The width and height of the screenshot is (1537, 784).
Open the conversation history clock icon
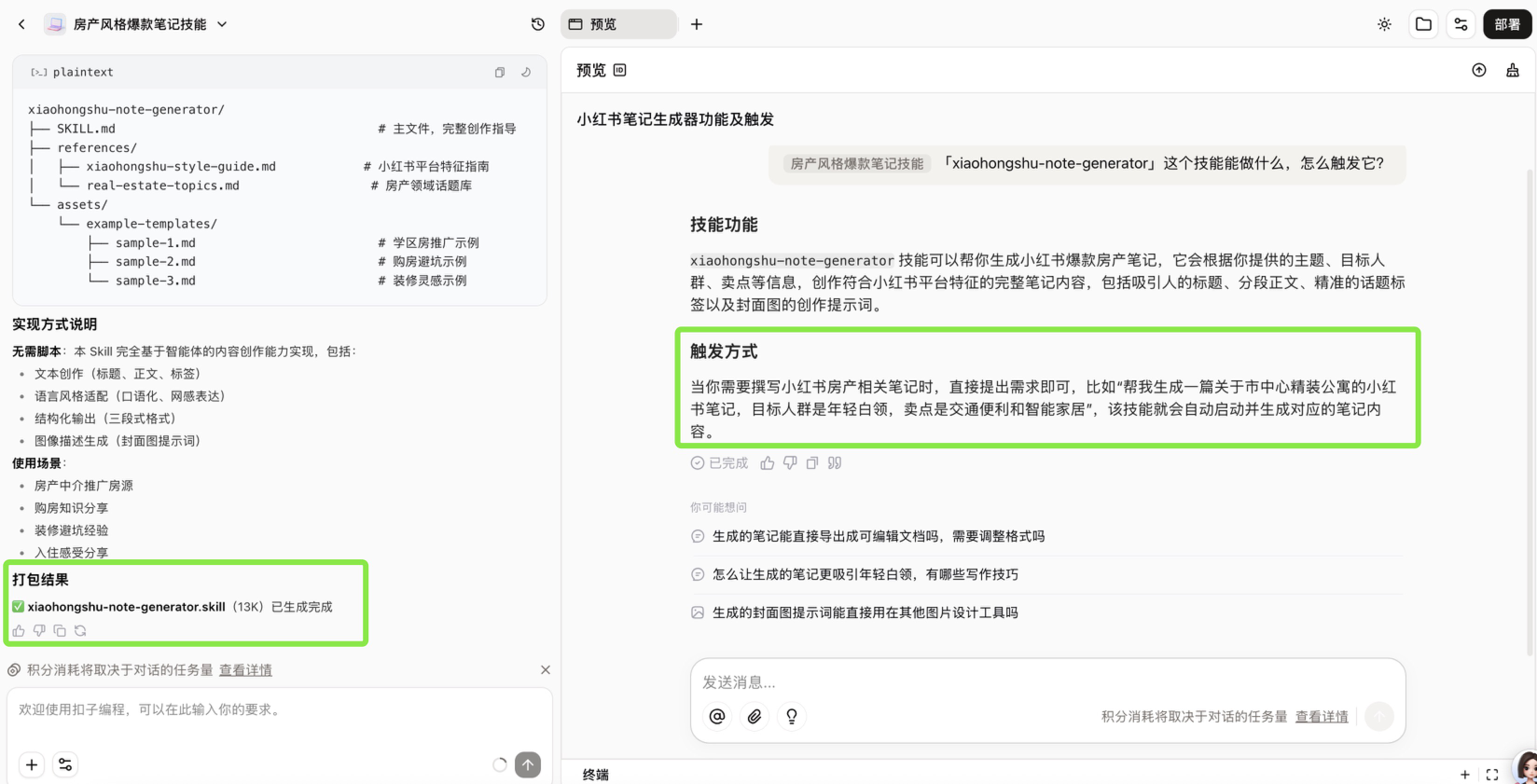(x=538, y=24)
